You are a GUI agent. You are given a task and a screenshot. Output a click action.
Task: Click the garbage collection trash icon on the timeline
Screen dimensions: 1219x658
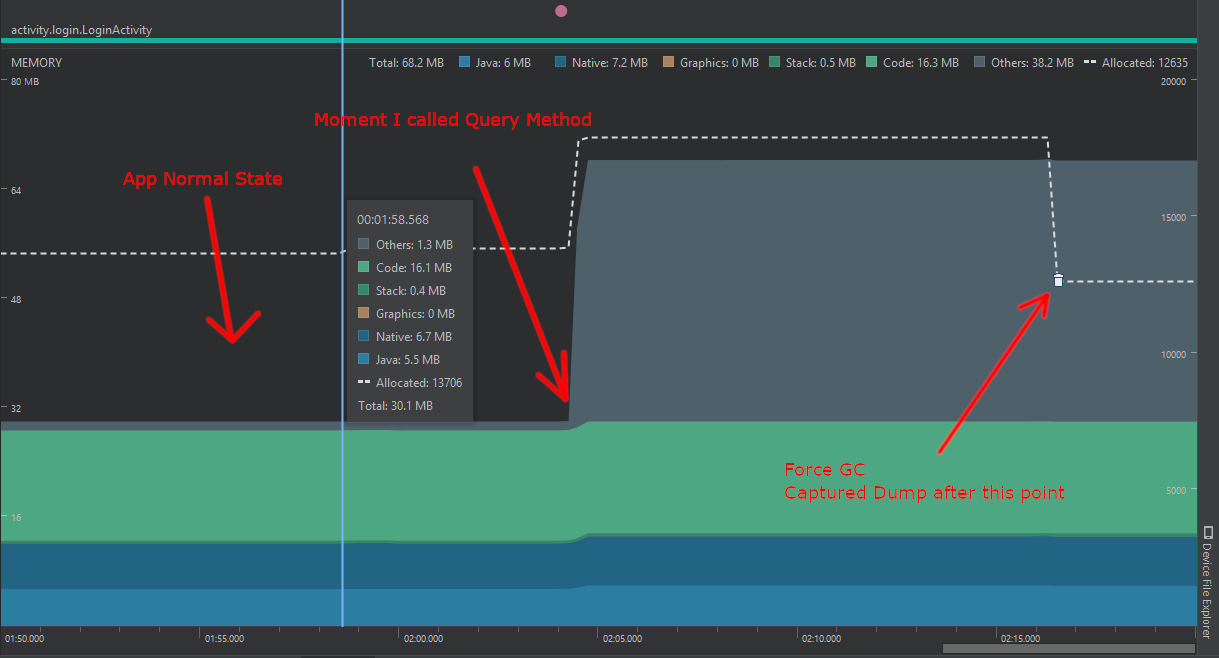(1057, 280)
